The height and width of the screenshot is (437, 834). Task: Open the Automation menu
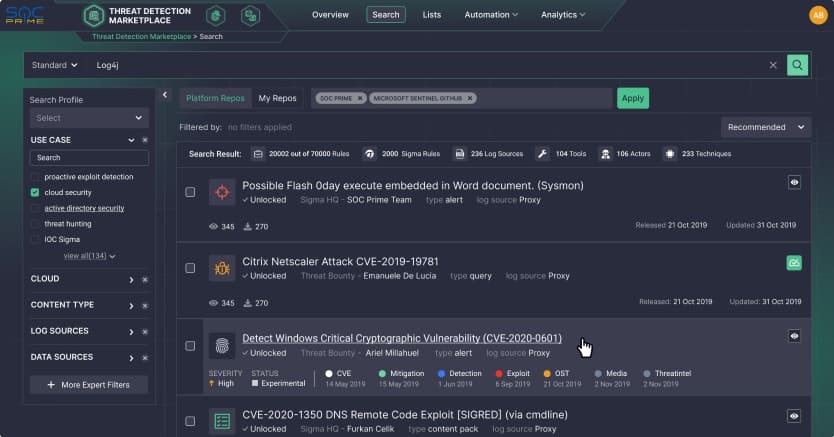point(490,15)
